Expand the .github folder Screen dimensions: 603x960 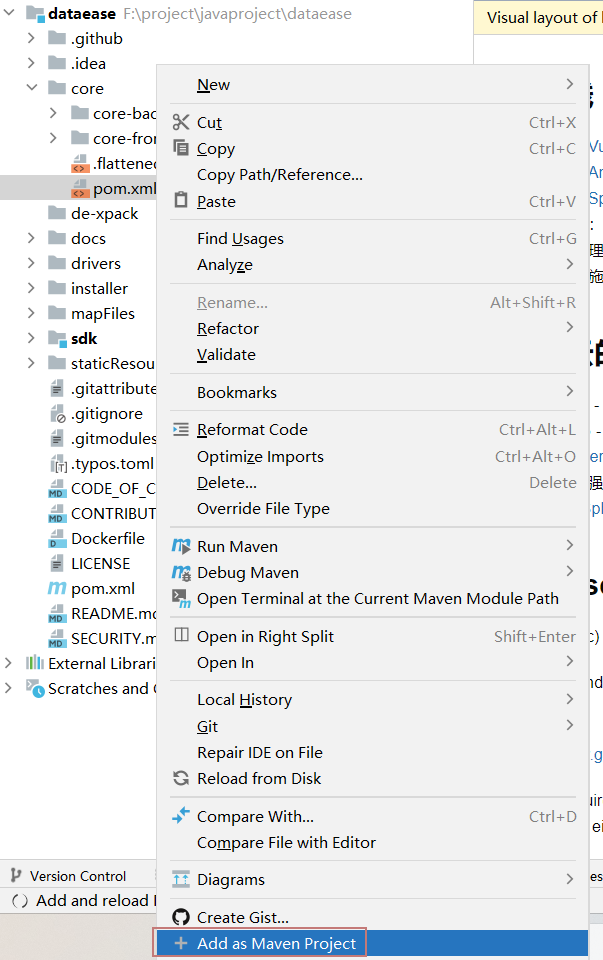pos(32,38)
